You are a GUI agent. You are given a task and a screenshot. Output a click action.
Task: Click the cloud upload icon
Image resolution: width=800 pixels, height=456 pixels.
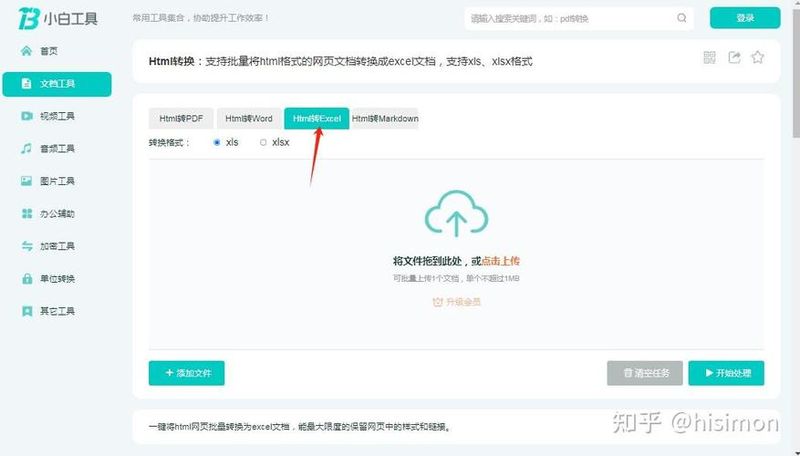click(456, 213)
